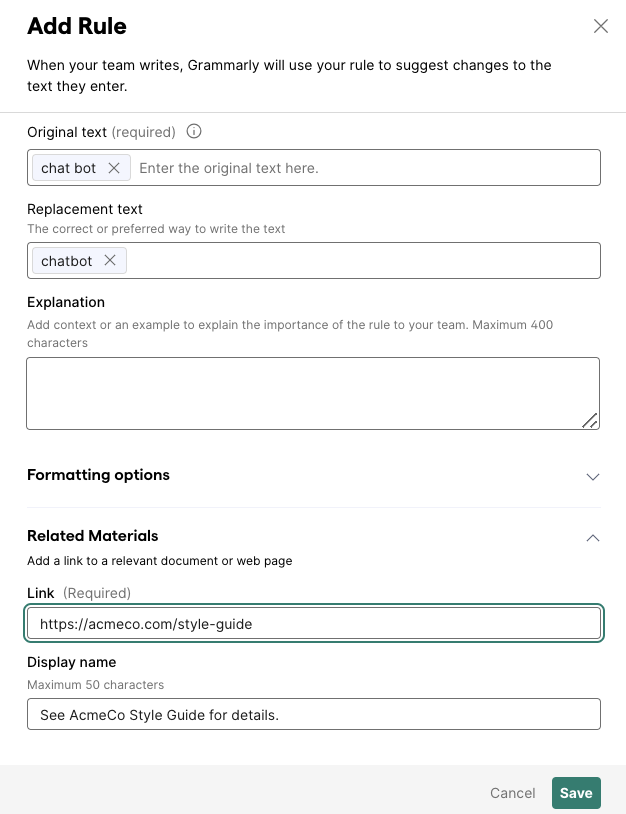Click the Explanation text area
626x814 pixels.
tap(313, 393)
